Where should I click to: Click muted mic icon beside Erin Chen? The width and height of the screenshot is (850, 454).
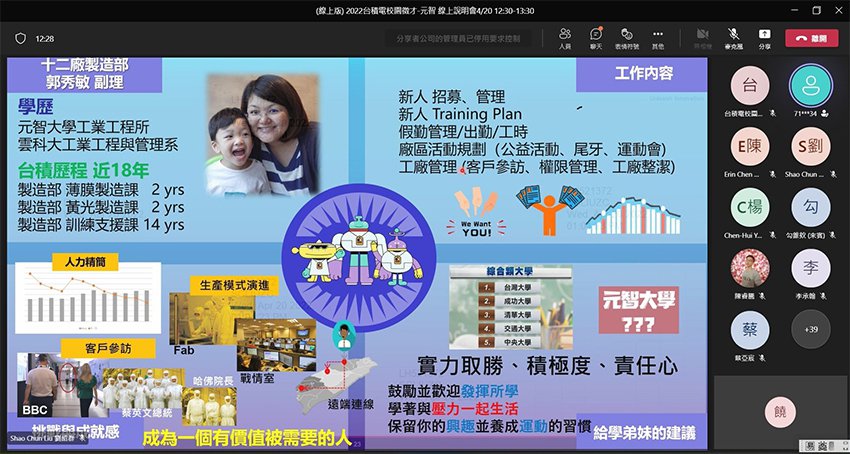772,175
